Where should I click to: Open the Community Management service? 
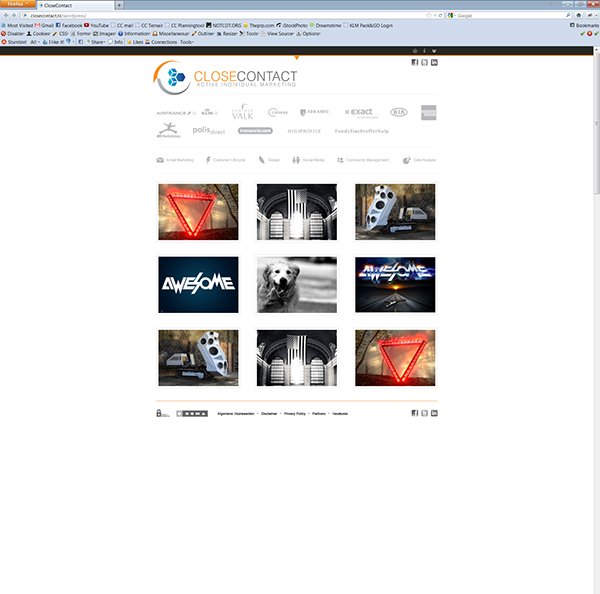(363, 160)
